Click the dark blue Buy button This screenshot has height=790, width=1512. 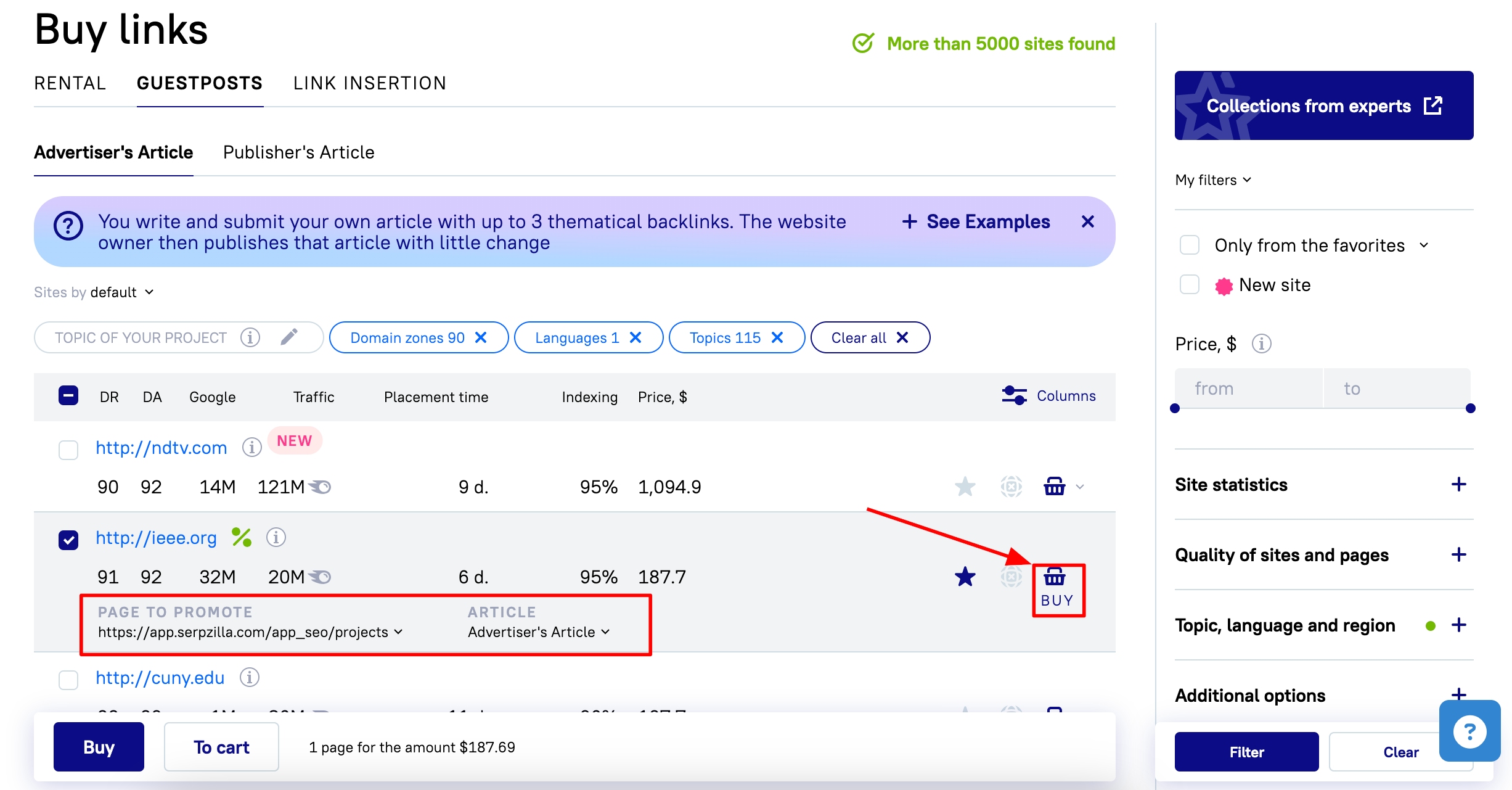coord(99,747)
